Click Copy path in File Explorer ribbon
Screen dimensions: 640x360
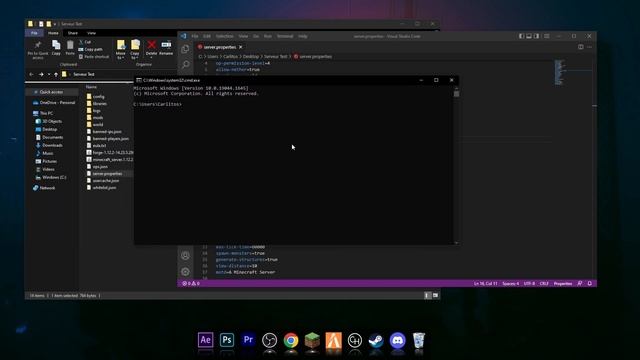(x=91, y=49)
